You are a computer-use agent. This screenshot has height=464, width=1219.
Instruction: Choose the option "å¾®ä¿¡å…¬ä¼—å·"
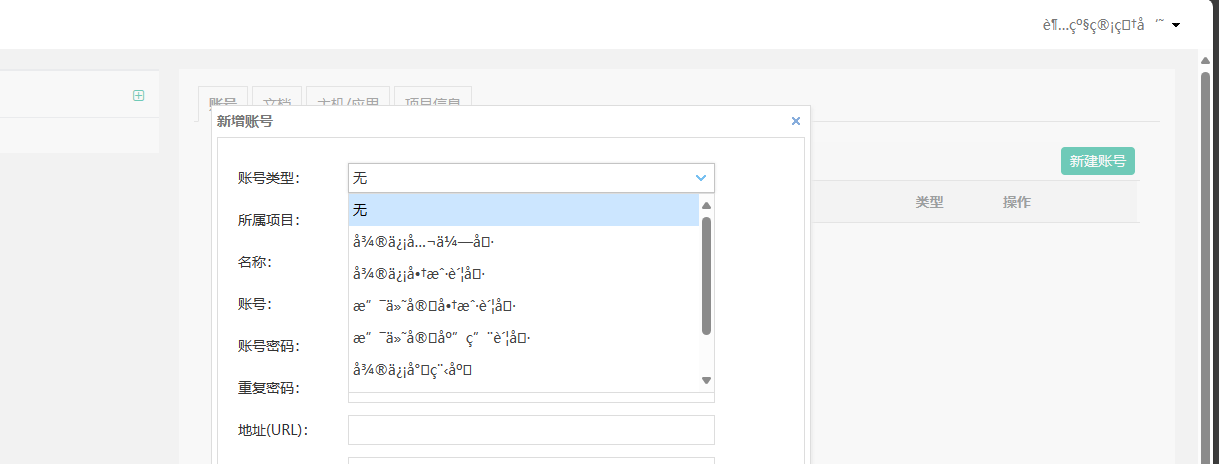tap(523, 242)
